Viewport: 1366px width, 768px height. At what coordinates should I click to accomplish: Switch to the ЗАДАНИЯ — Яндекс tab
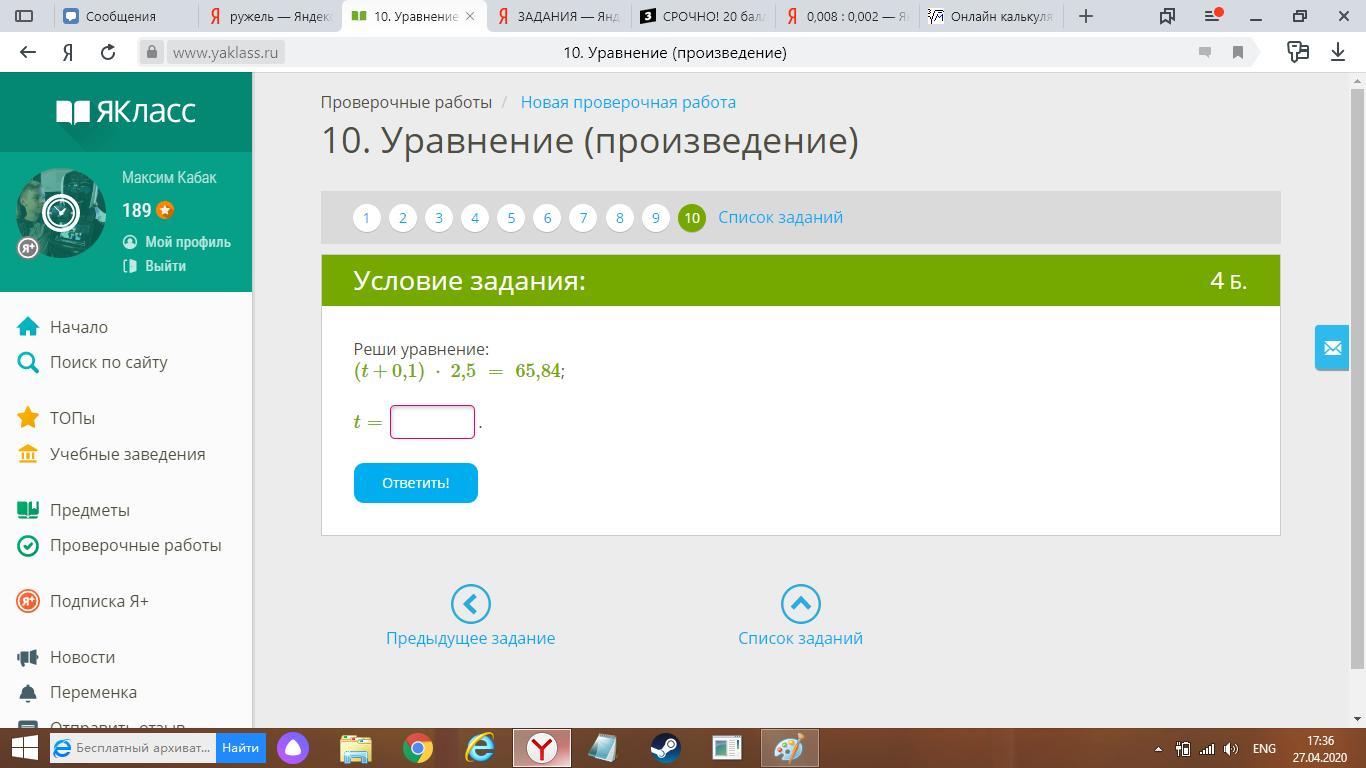(558, 16)
